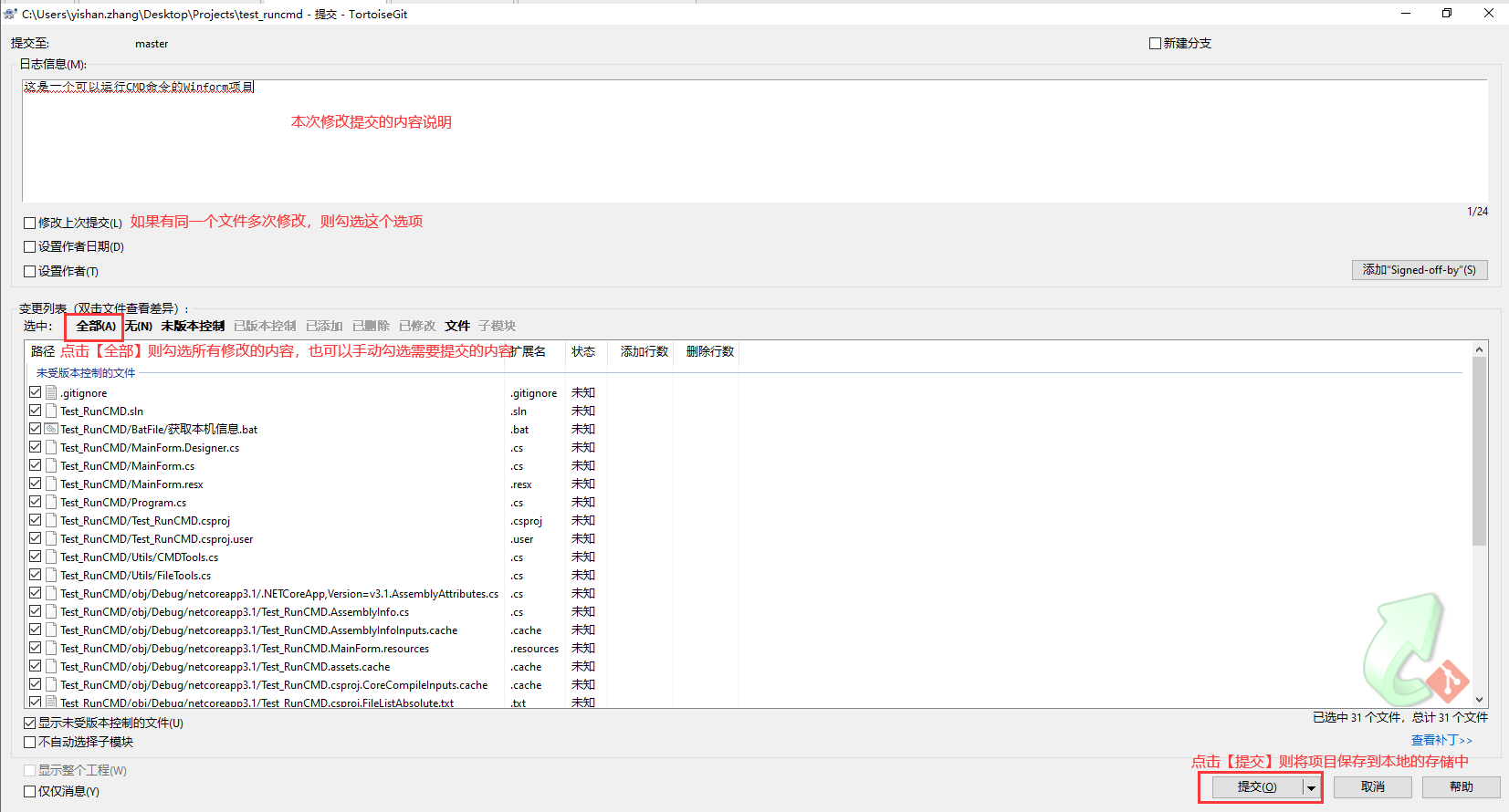Viewport: 1509px width, 812px height.
Task: Click the CMDTools.cs file icon
Action: coord(51,557)
